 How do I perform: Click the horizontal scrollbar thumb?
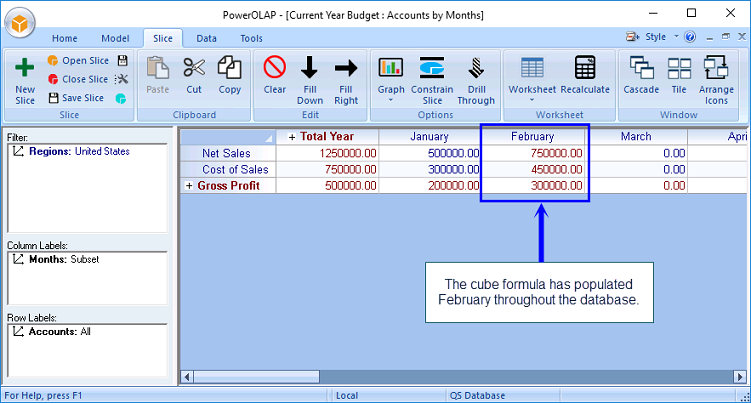pos(257,377)
